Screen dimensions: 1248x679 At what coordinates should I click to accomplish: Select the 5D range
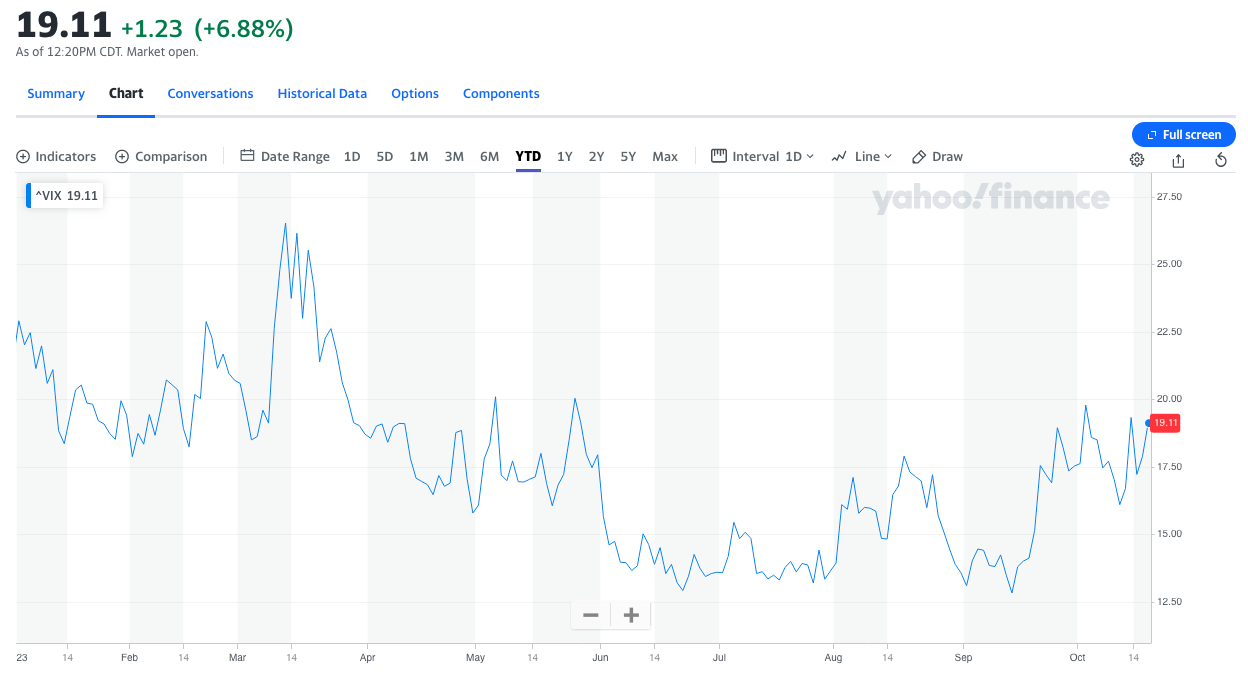(385, 156)
